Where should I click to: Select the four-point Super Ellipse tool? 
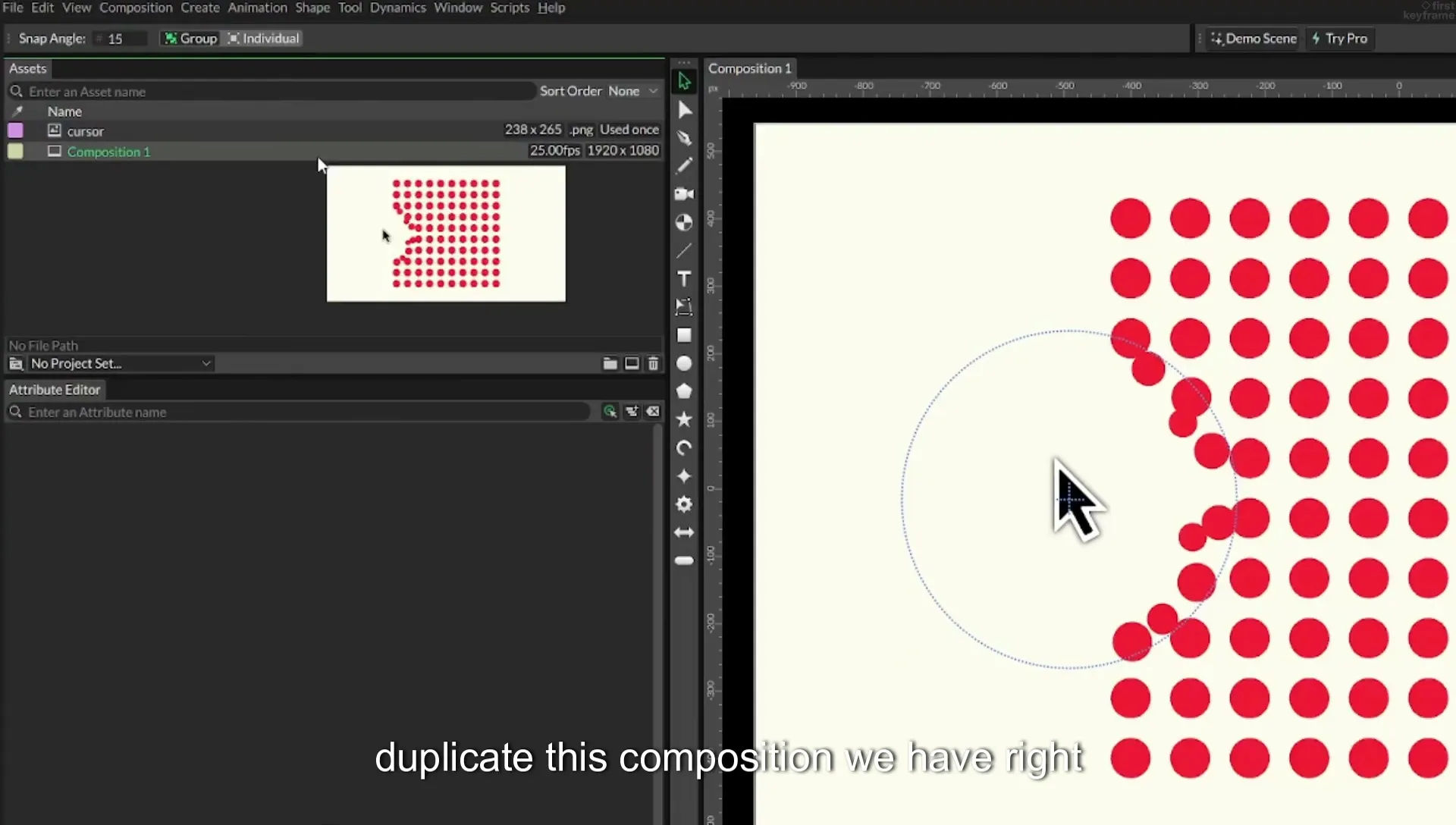pyautogui.click(x=684, y=476)
